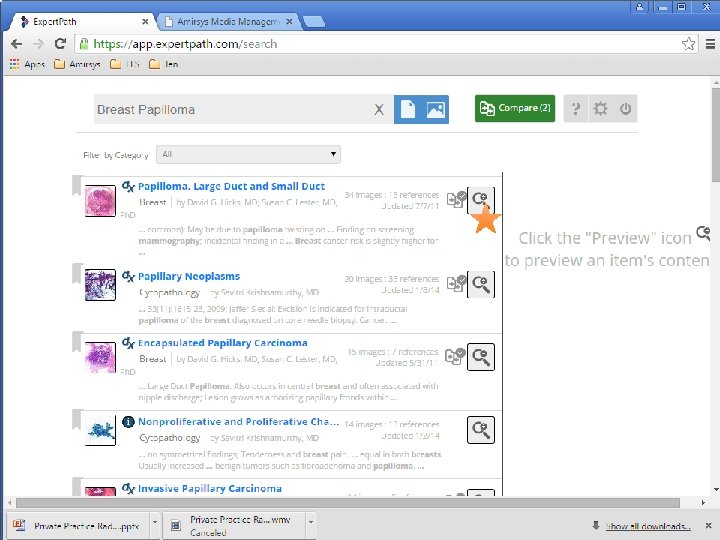Toggle compare for the Papilloma, Large Duct item
Screen dimensions: 720x540
pyautogui.click(x=456, y=199)
